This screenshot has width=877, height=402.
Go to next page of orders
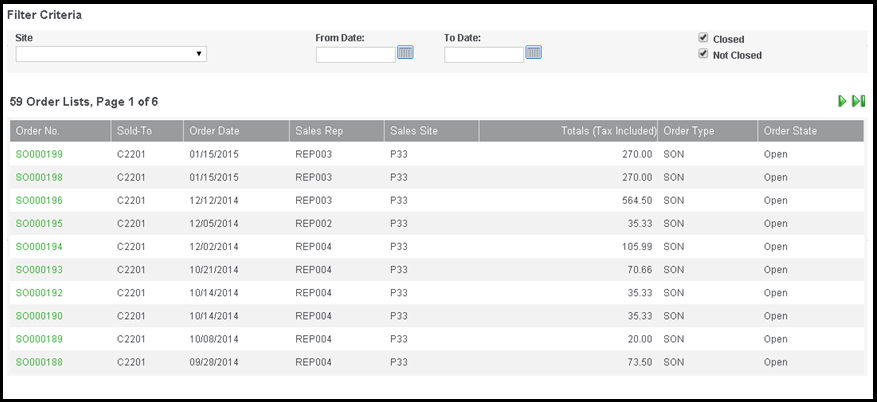point(843,101)
